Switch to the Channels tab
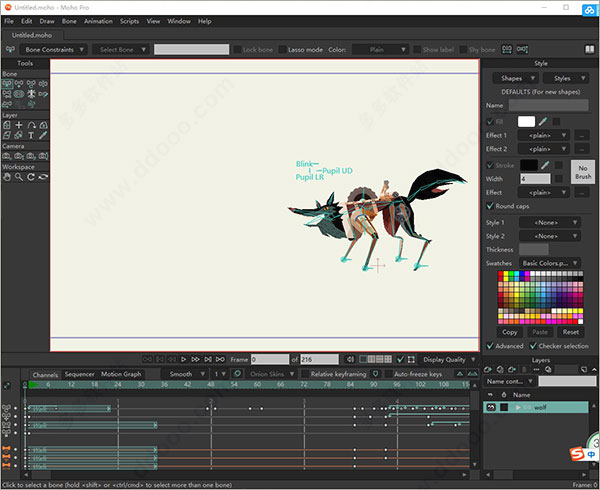The height and width of the screenshot is (490, 600). [x=45, y=374]
